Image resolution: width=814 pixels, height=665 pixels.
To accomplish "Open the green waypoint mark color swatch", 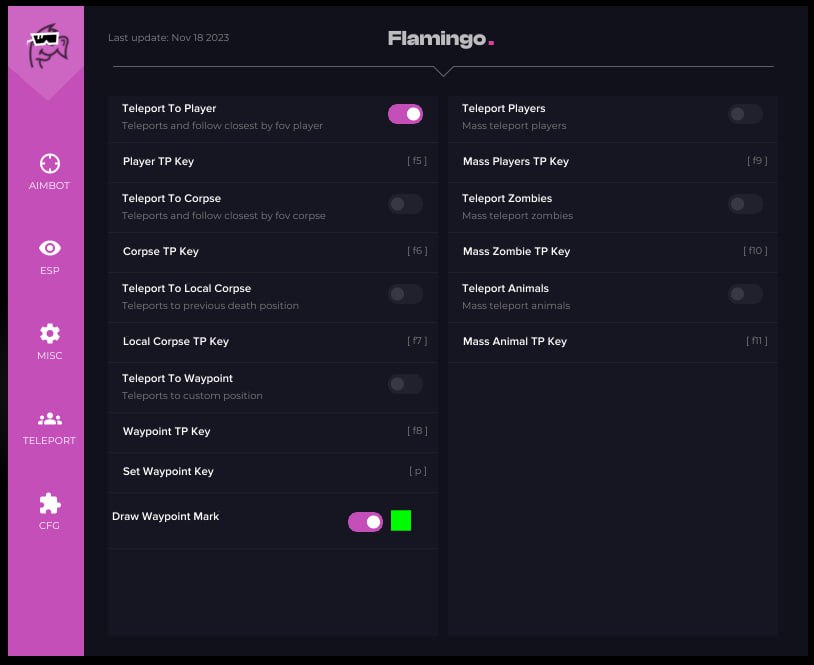I will (401, 521).
